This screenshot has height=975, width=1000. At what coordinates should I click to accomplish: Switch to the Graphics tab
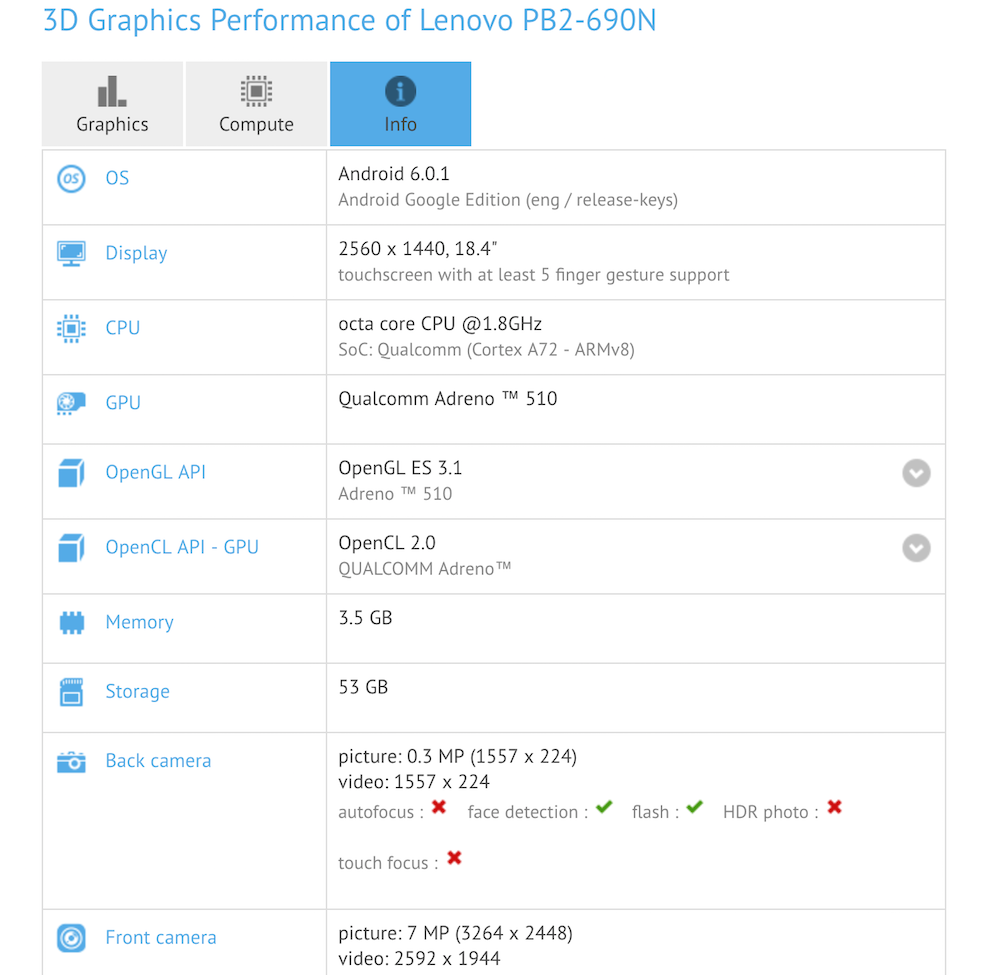pos(112,104)
